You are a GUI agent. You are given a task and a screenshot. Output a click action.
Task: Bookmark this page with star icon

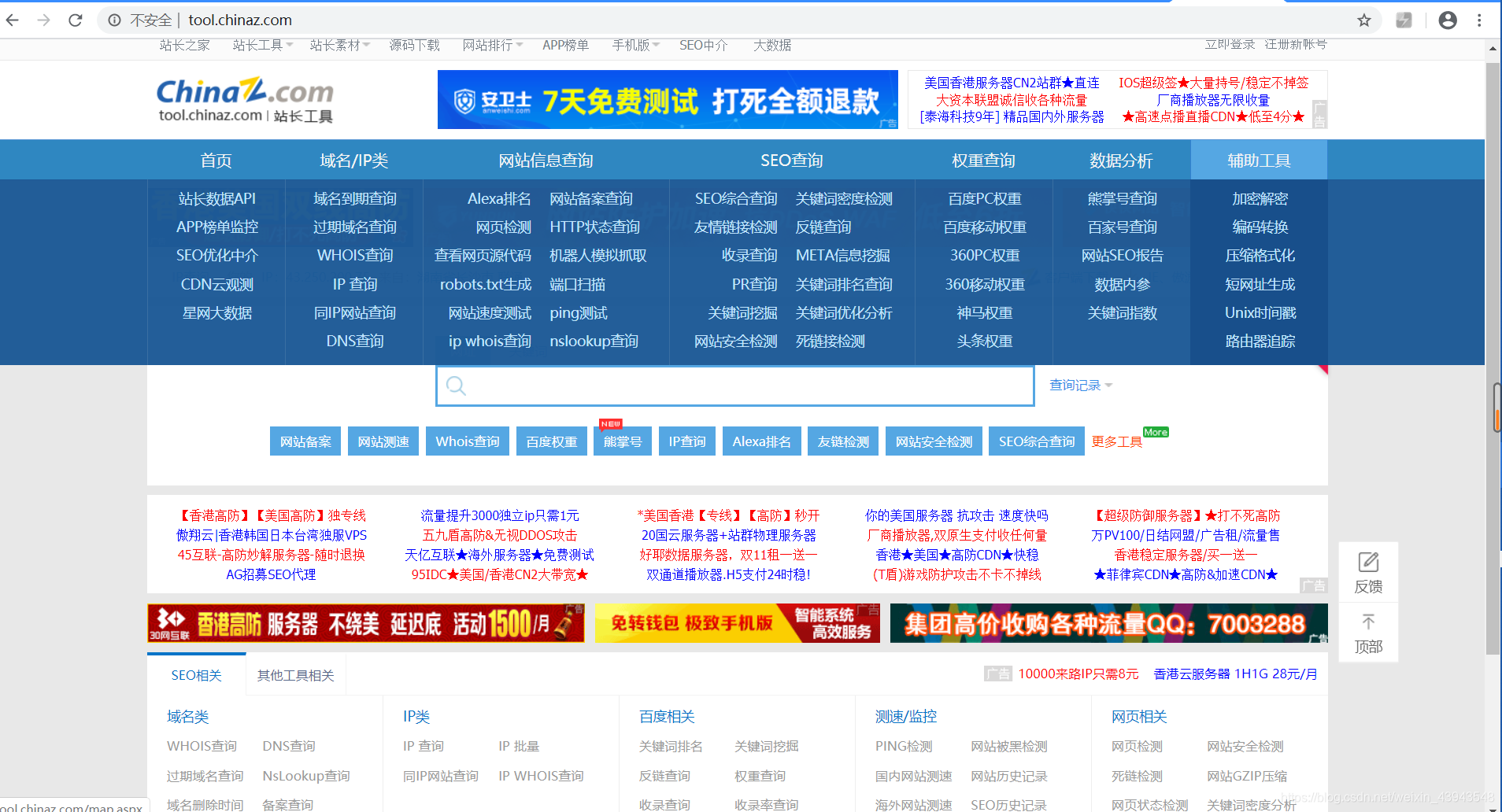point(1364,20)
